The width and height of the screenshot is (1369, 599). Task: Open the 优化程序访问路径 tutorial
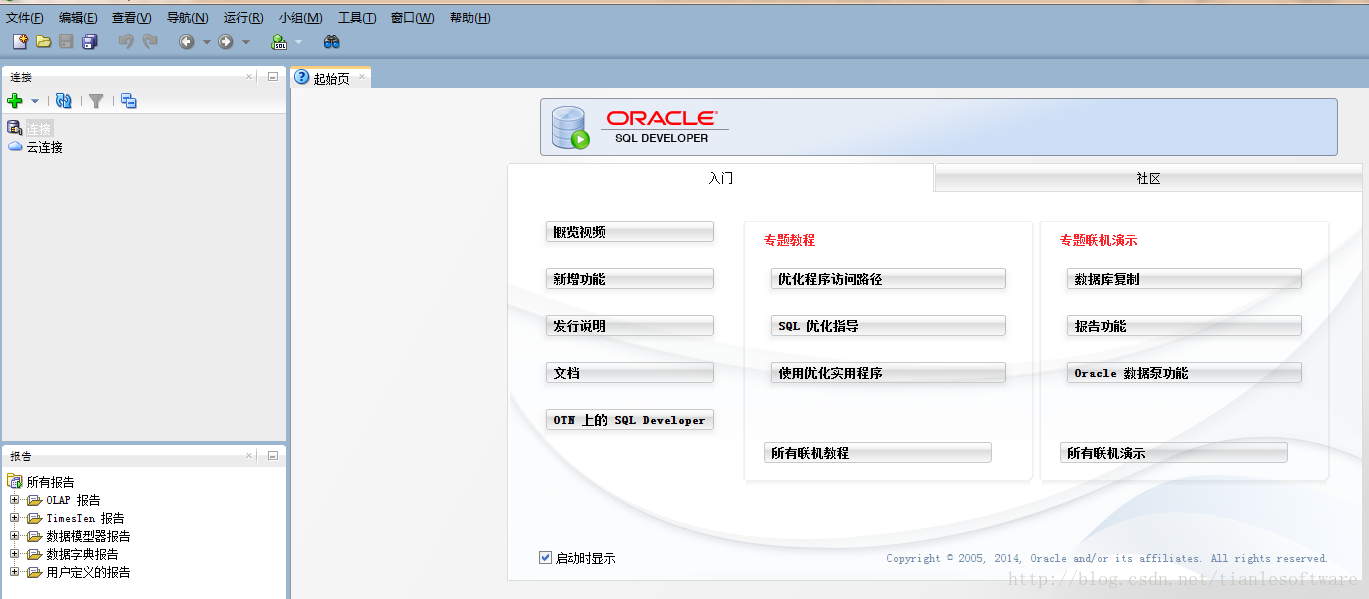point(888,279)
